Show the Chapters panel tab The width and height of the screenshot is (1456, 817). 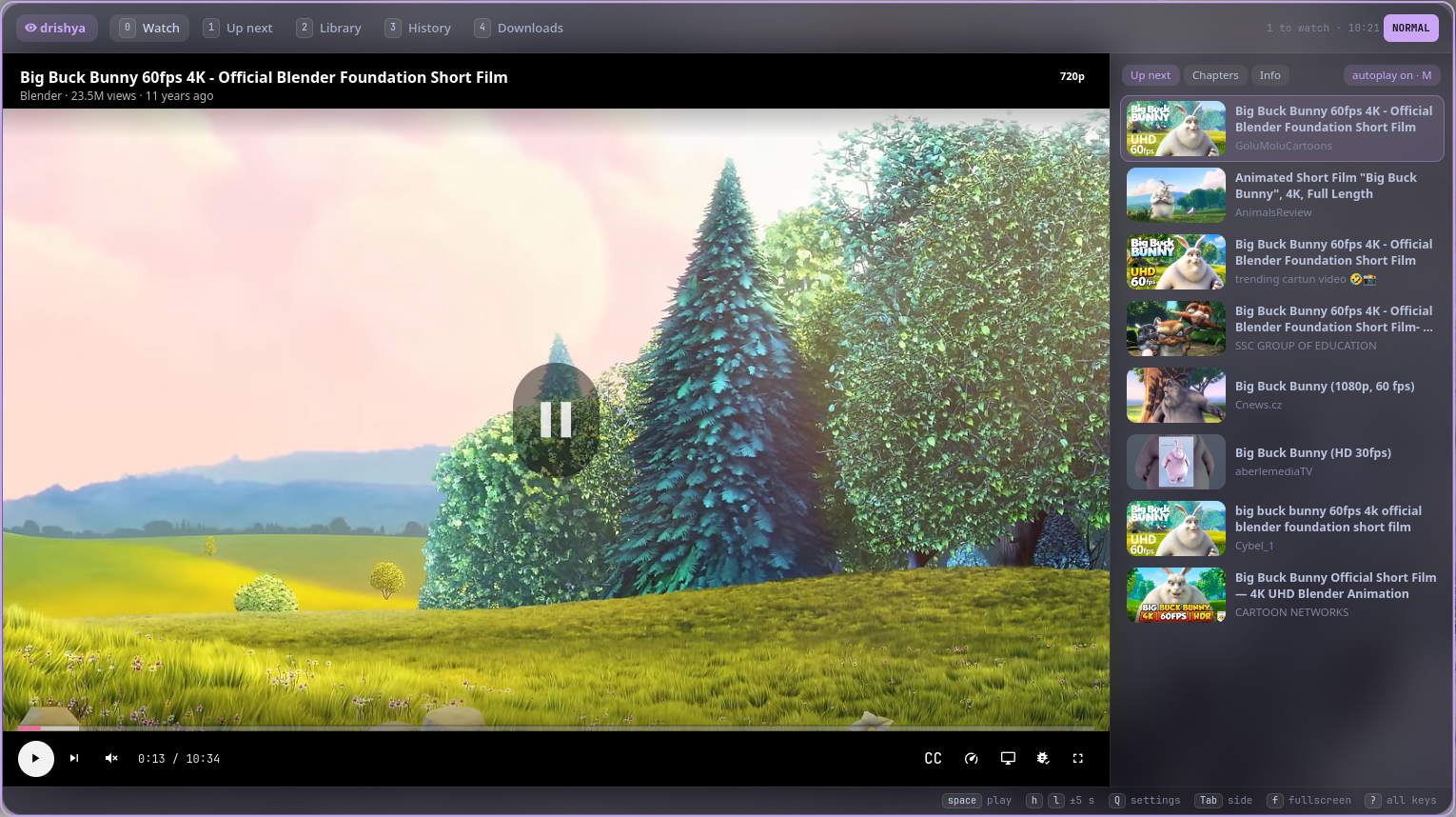click(1215, 75)
